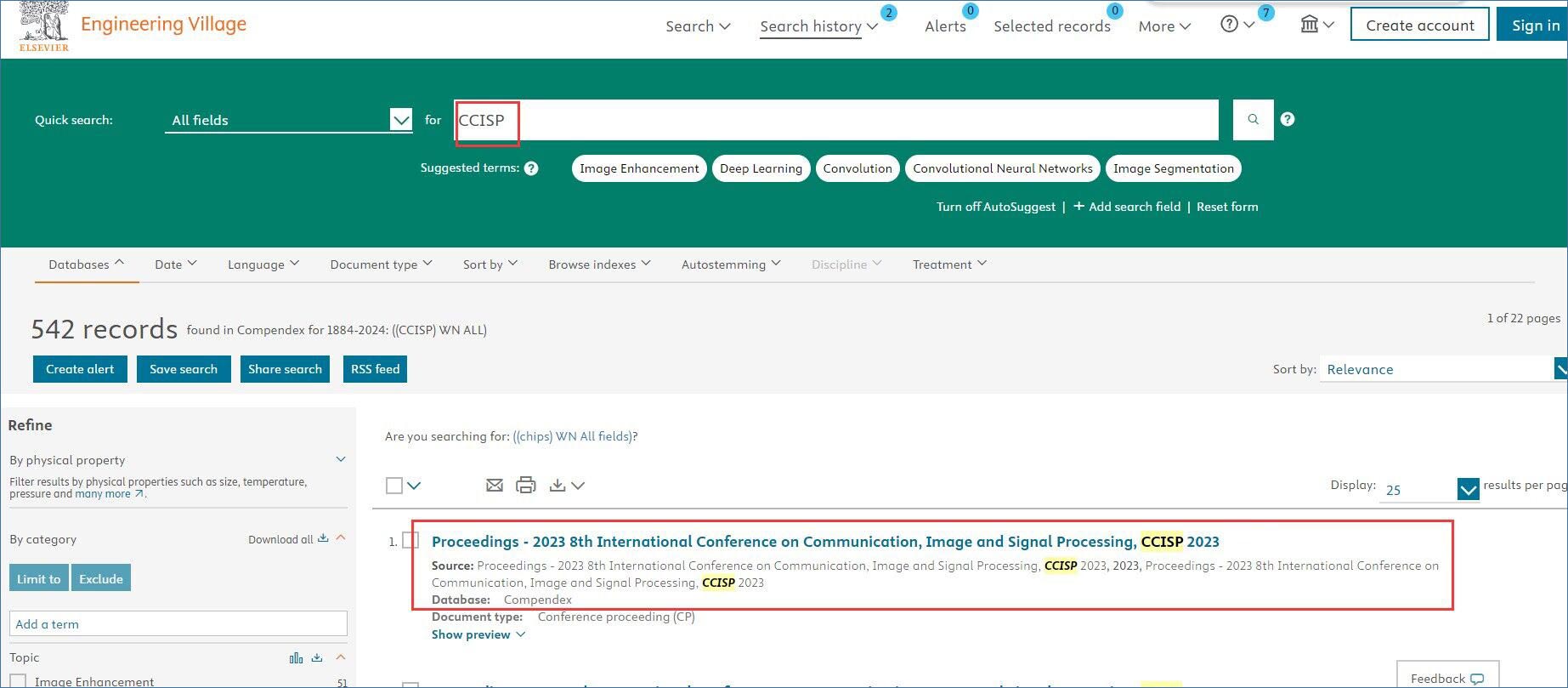
Task: Open the Topic chart view icon
Action: (x=296, y=657)
